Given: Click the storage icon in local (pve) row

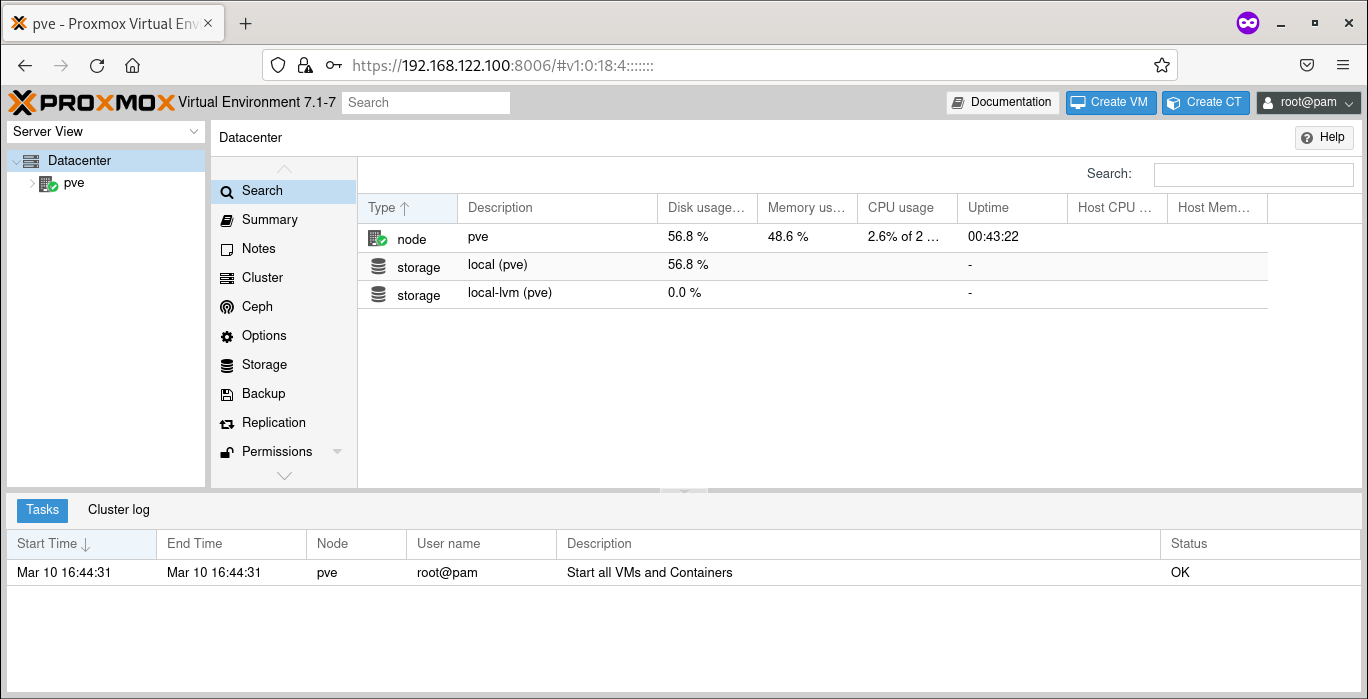Looking at the screenshot, I should coord(378,266).
